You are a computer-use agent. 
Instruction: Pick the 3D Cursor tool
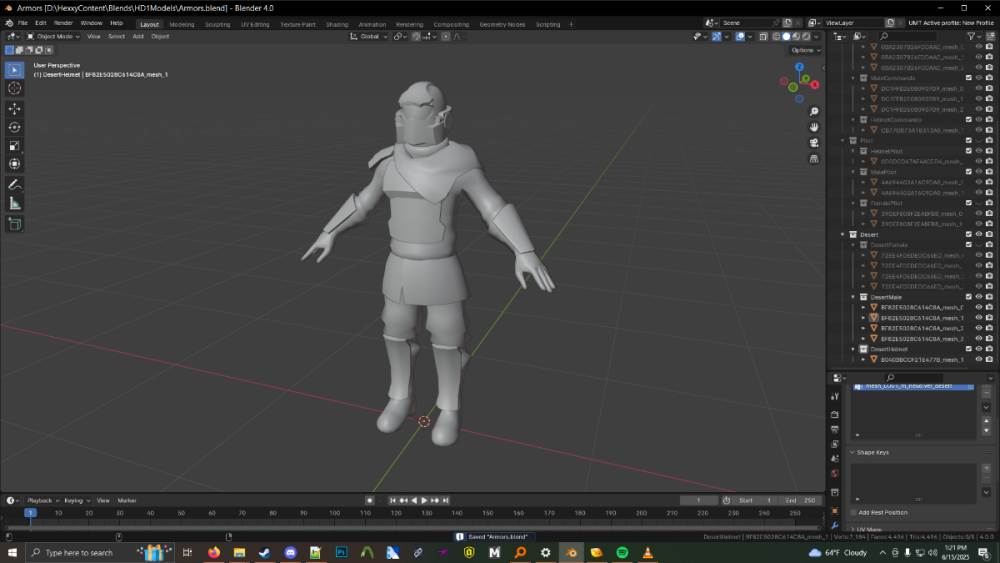(14, 88)
